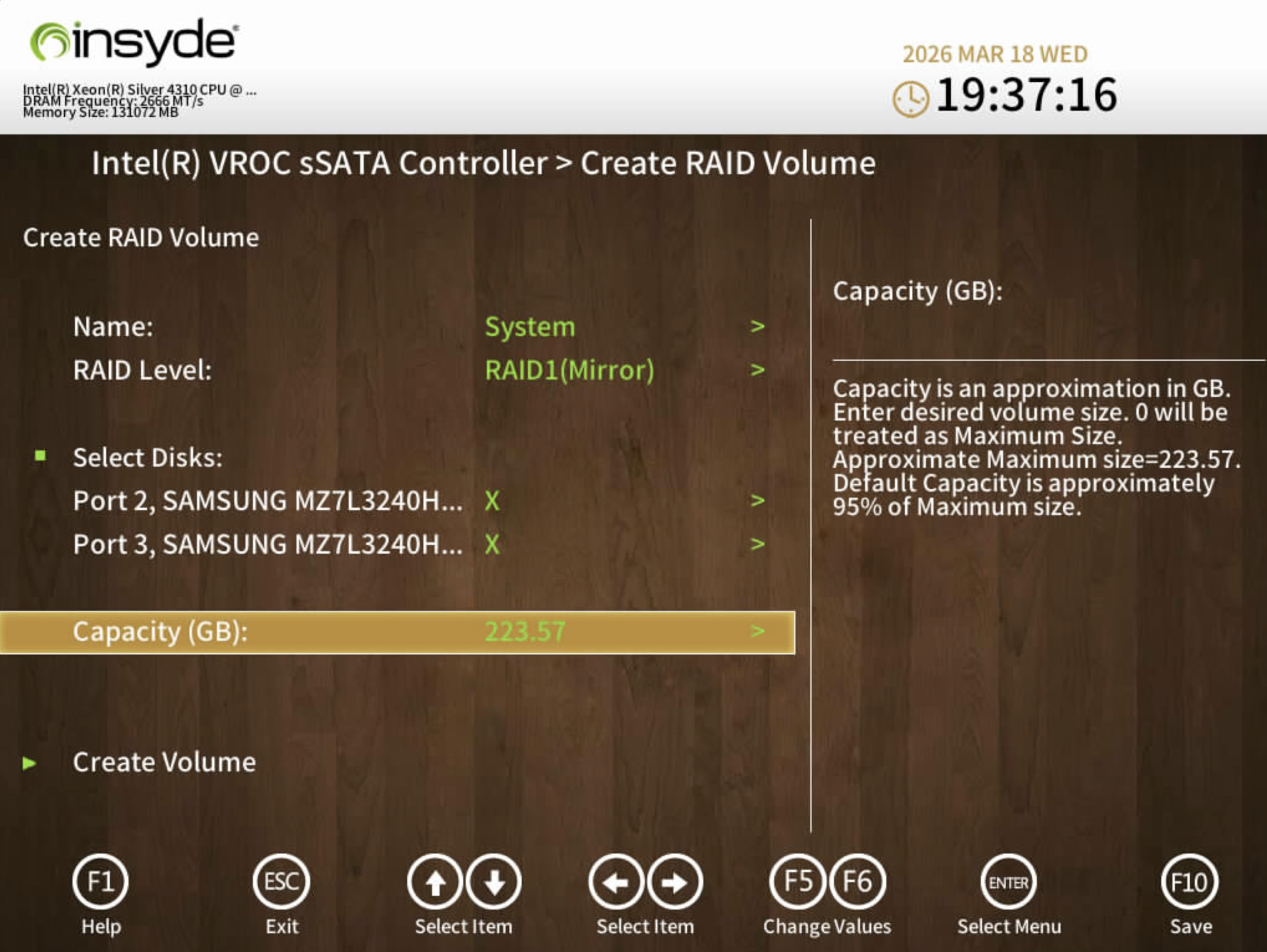Screen dimensions: 1267x952
Task: Click the highlighted Capacity 223.57 value
Action: 527,630
